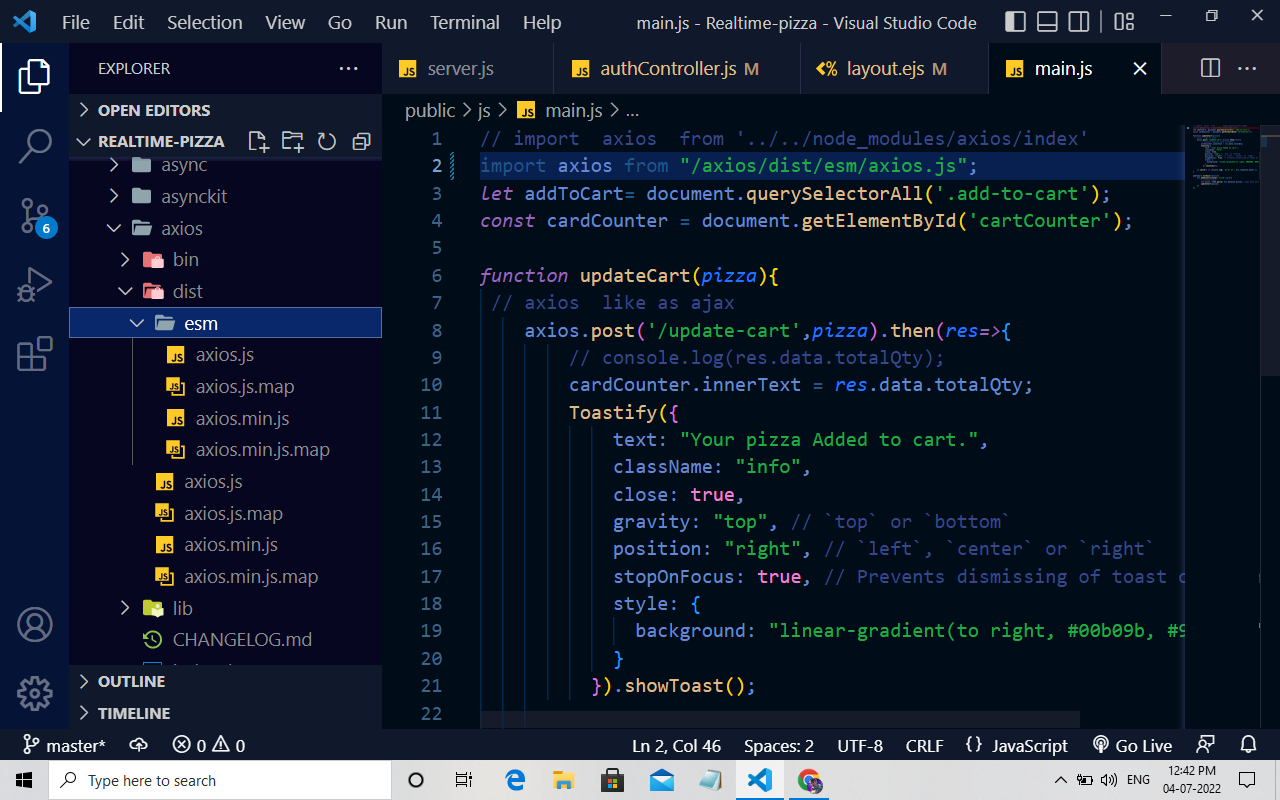Toggle the bottom panel layout icon
This screenshot has width=1280, height=800.
pyautogui.click(x=1047, y=22)
